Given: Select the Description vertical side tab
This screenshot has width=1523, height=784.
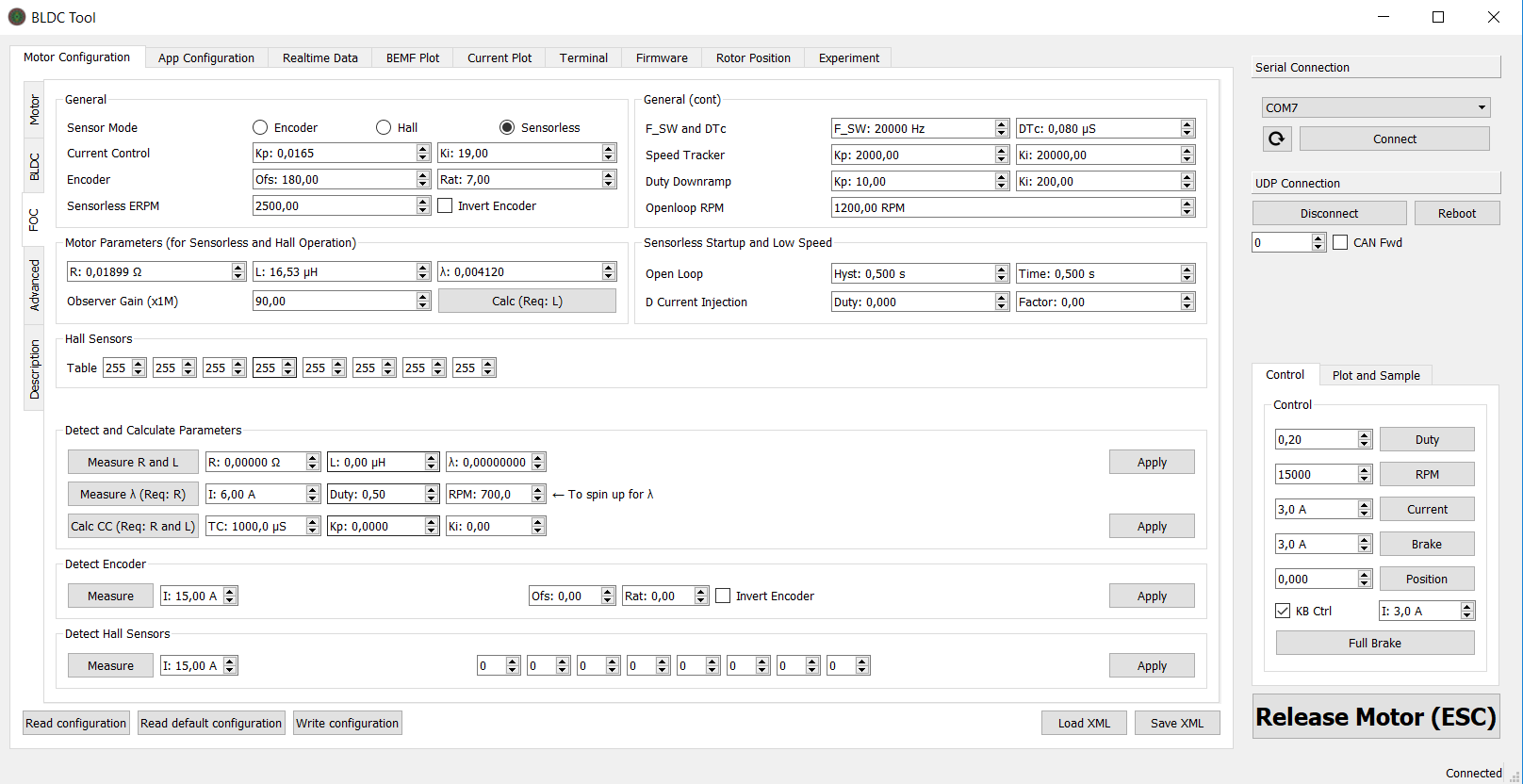Looking at the screenshot, I should pyautogui.click(x=34, y=368).
